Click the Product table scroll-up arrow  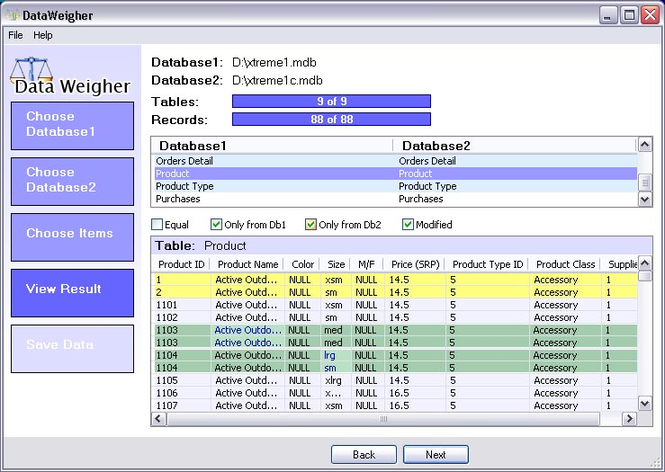pyautogui.click(x=645, y=263)
